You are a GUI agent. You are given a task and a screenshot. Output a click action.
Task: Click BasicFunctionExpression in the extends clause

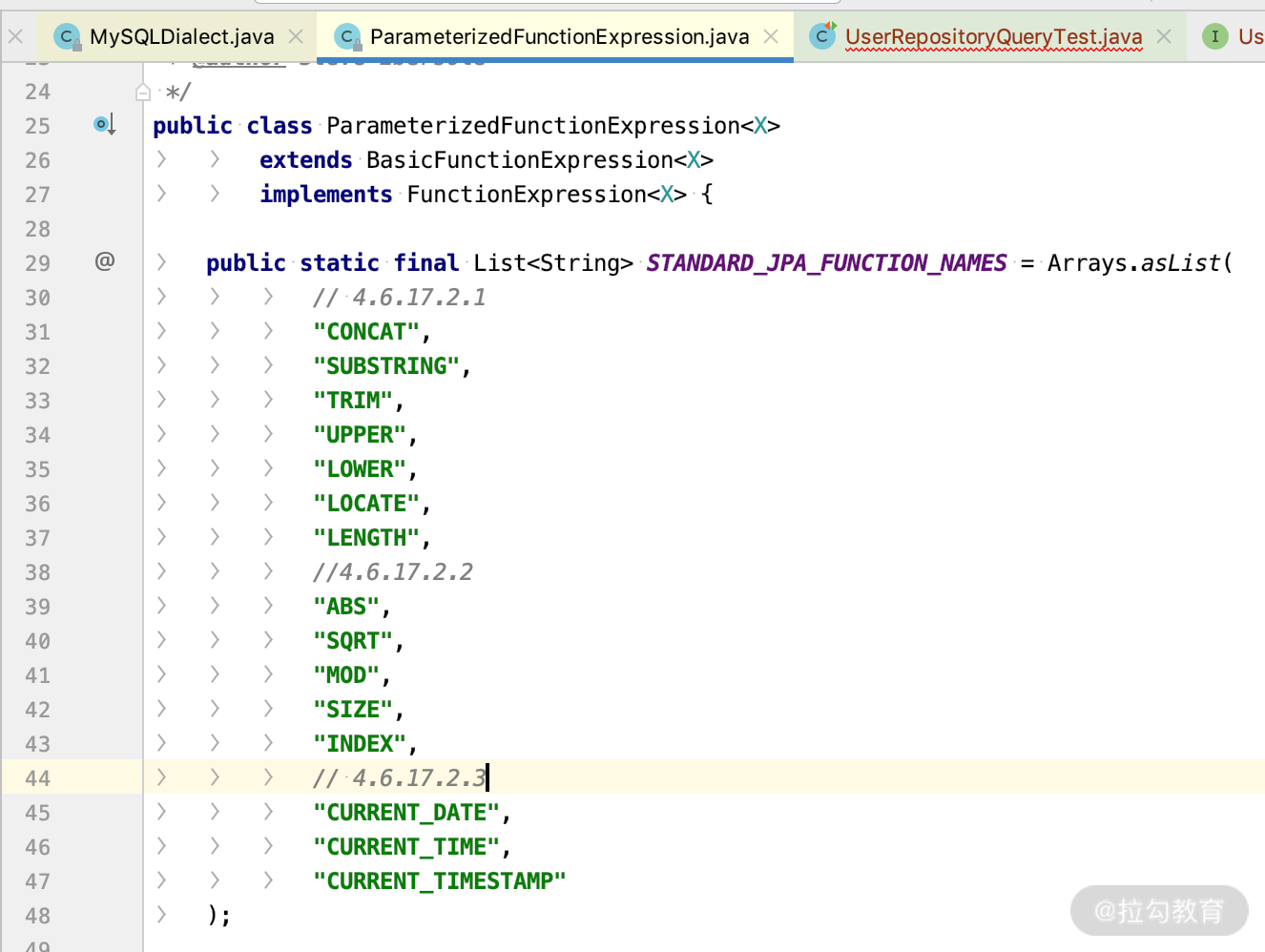tap(520, 160)
